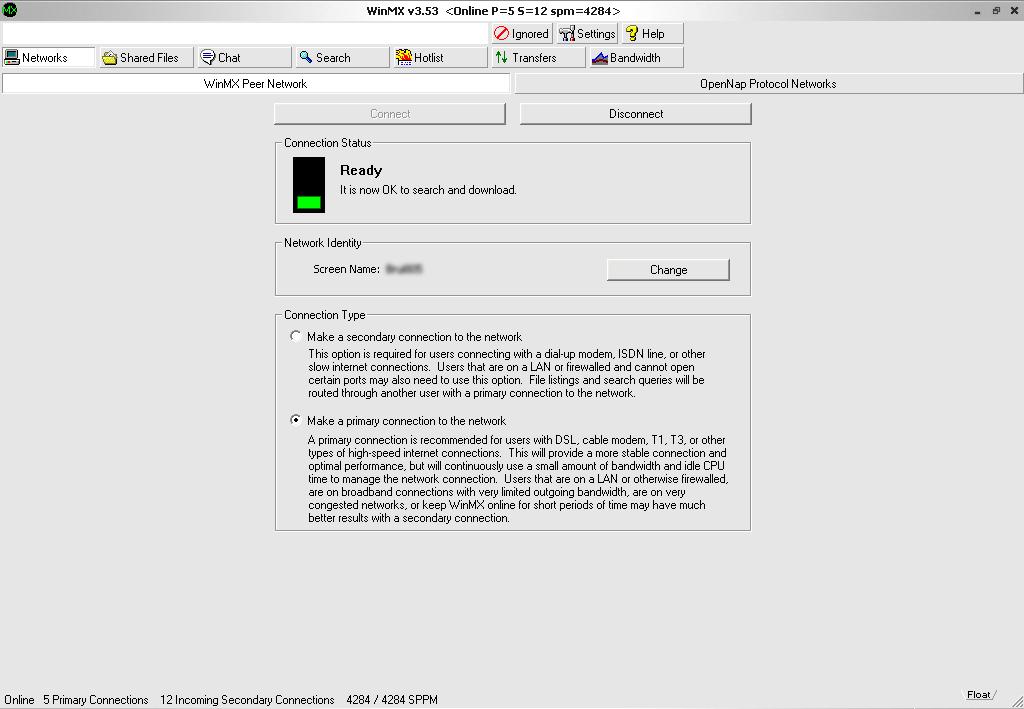This screenshot has width=1024, height=709.
Task: Click Change to edit screen name
Action: pos(668,270)
